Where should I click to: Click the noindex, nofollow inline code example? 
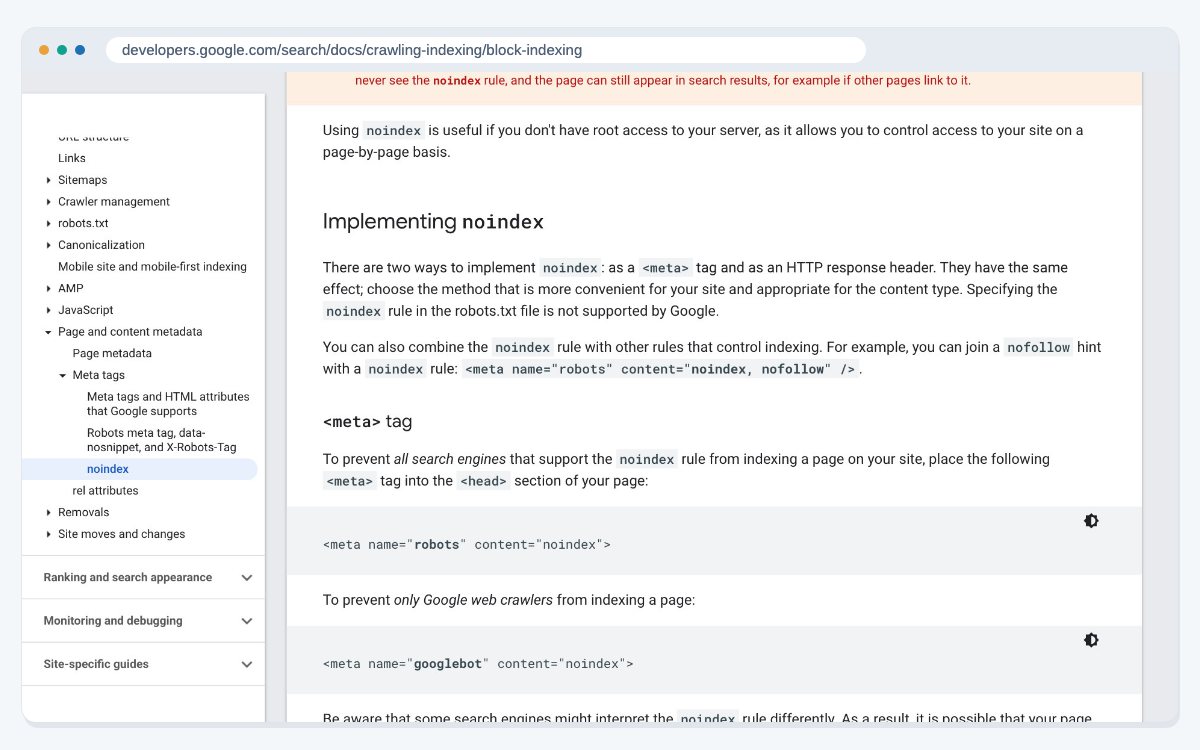660,369
